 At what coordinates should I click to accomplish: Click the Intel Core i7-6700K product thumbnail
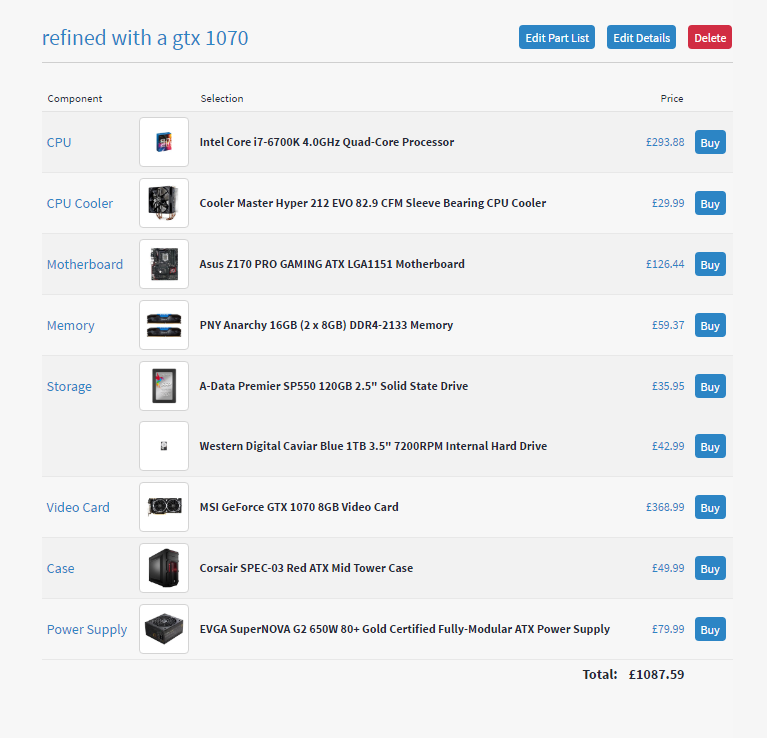coord(164,142)
